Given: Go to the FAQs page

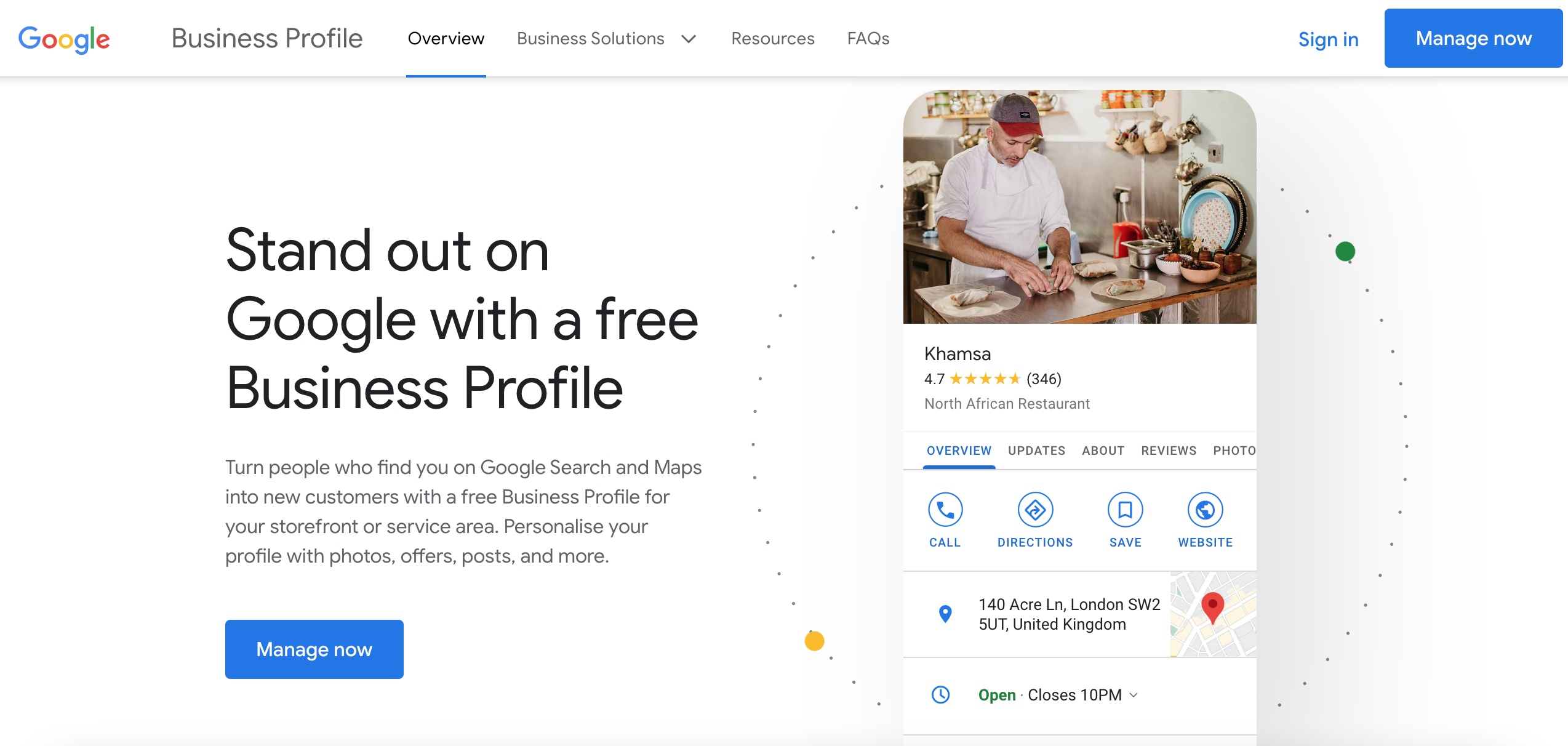Looking at the screenshot, I should [868, 39].
